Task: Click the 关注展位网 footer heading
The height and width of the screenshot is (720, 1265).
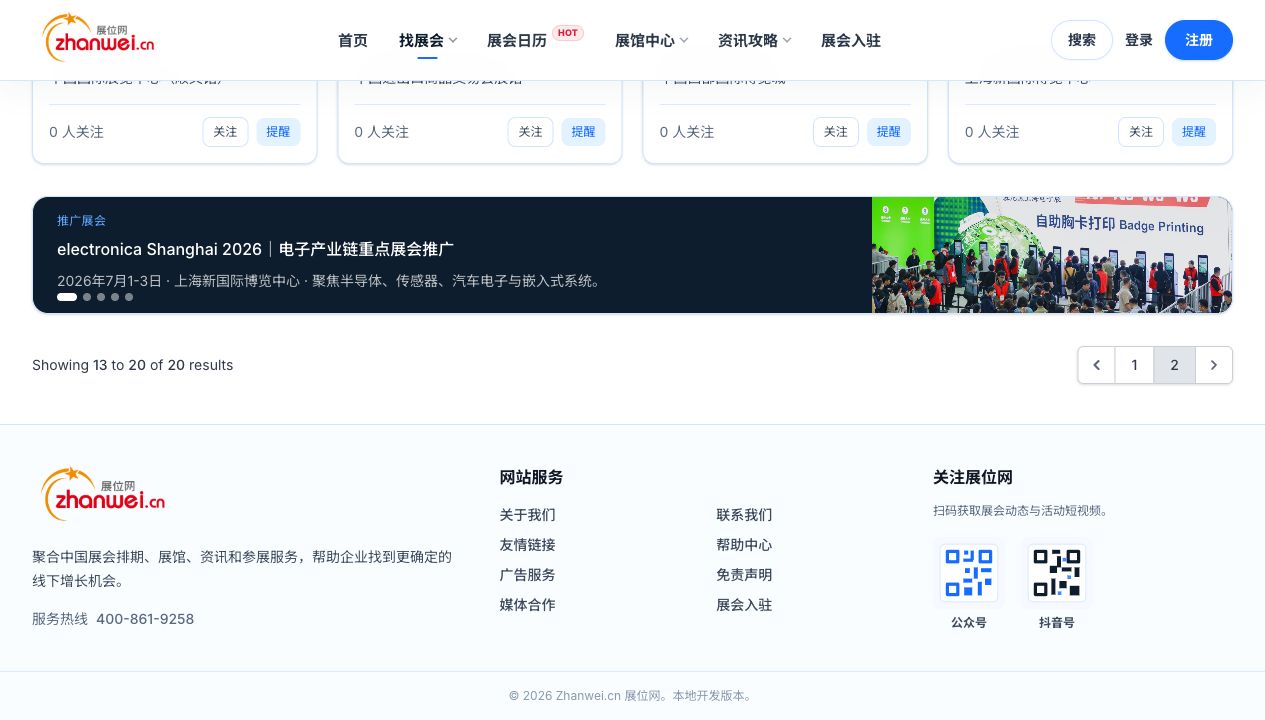Action: 973,477
